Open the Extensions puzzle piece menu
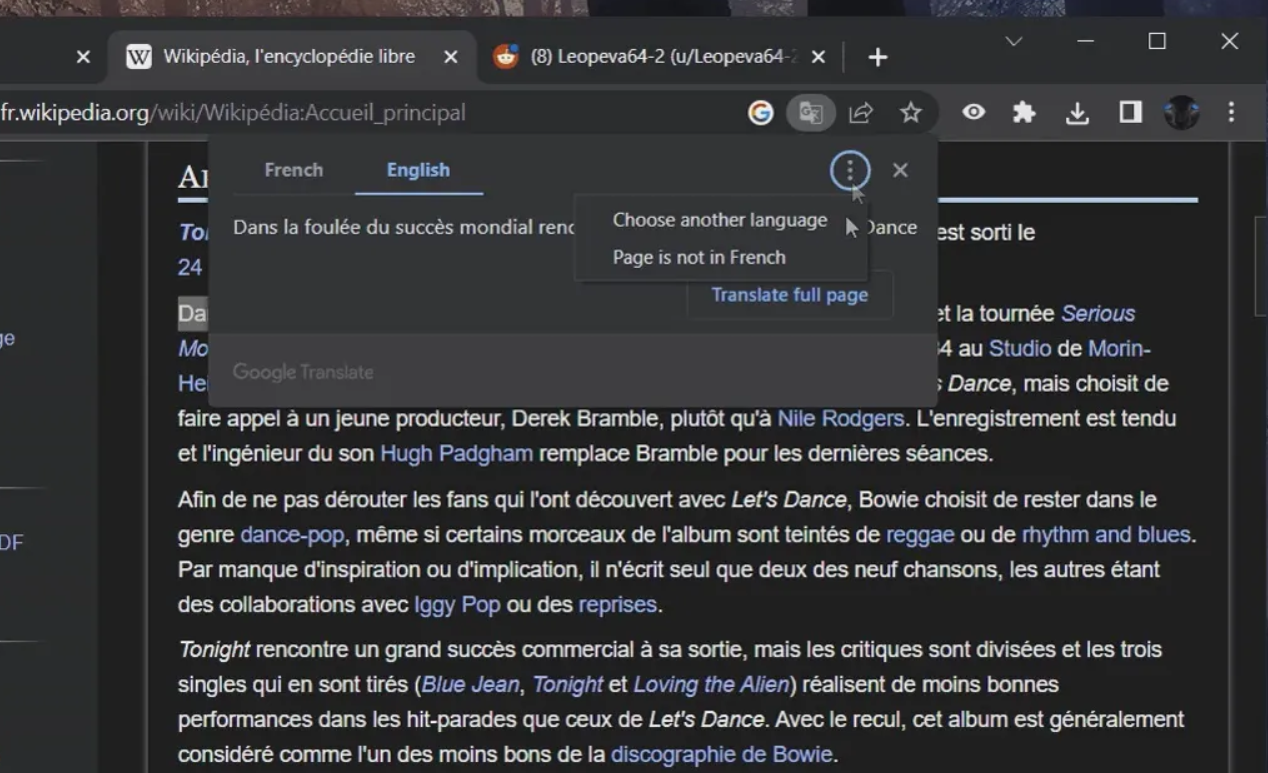1268x773 pixels. click(x=1024, y=113)
